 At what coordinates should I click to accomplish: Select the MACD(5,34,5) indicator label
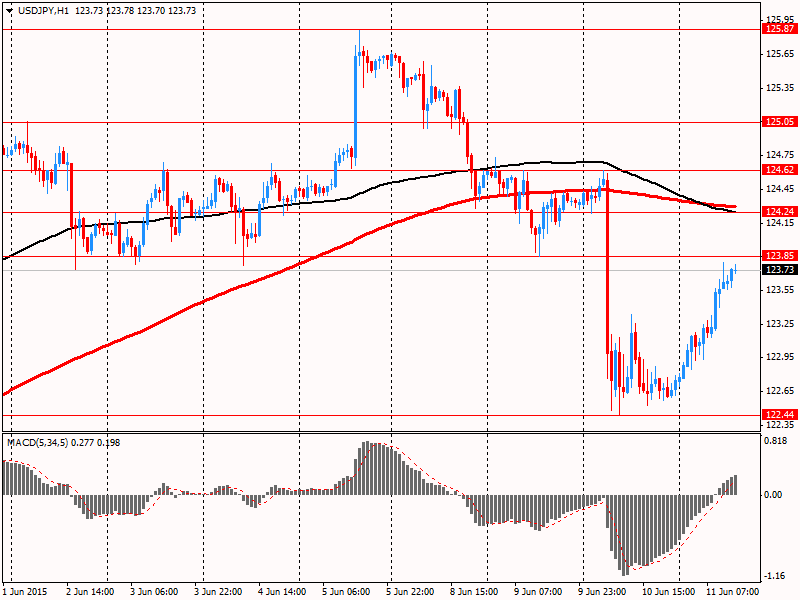(38, 443)
